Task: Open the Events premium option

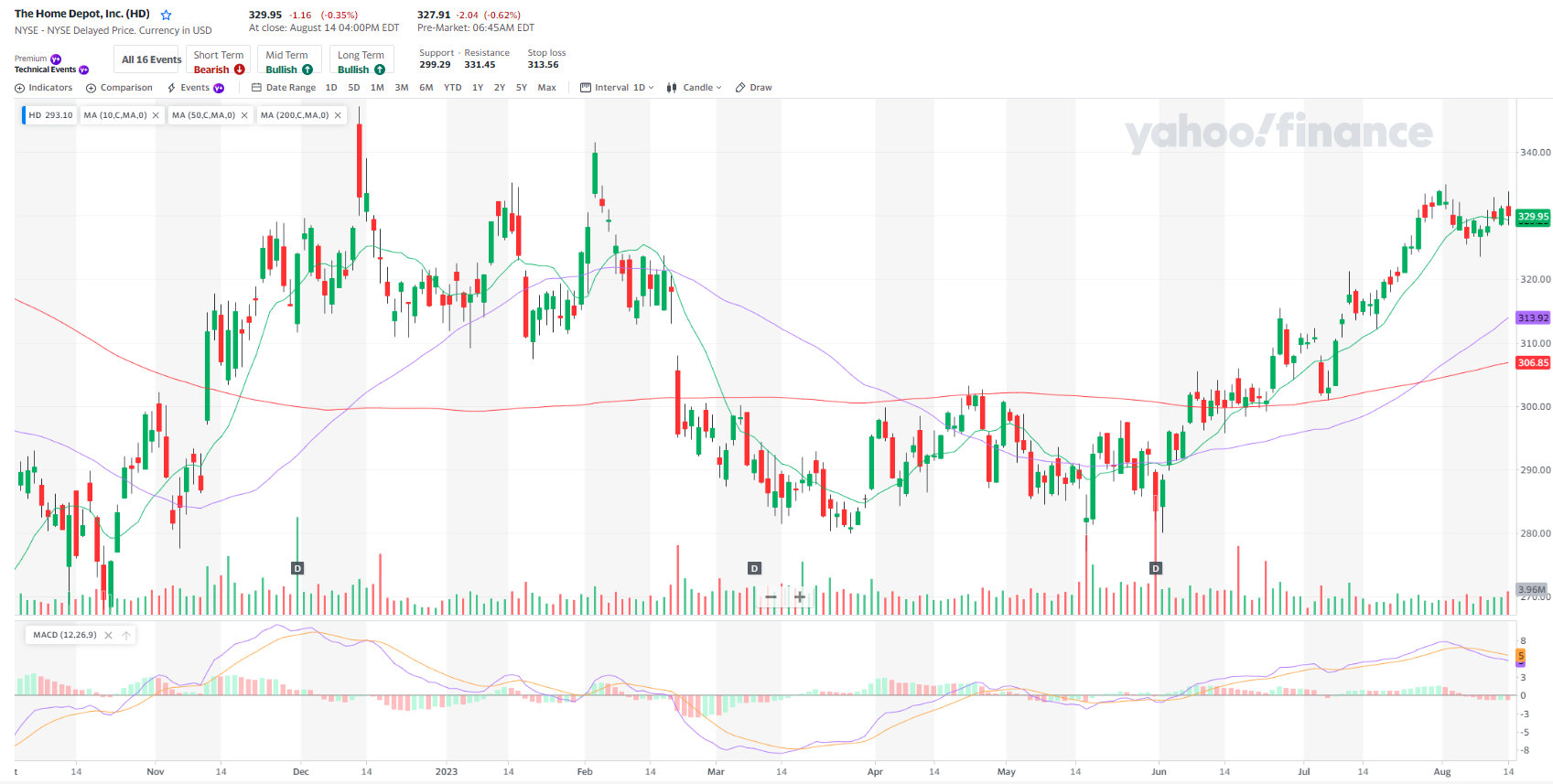Action: [x=196, y=88]
